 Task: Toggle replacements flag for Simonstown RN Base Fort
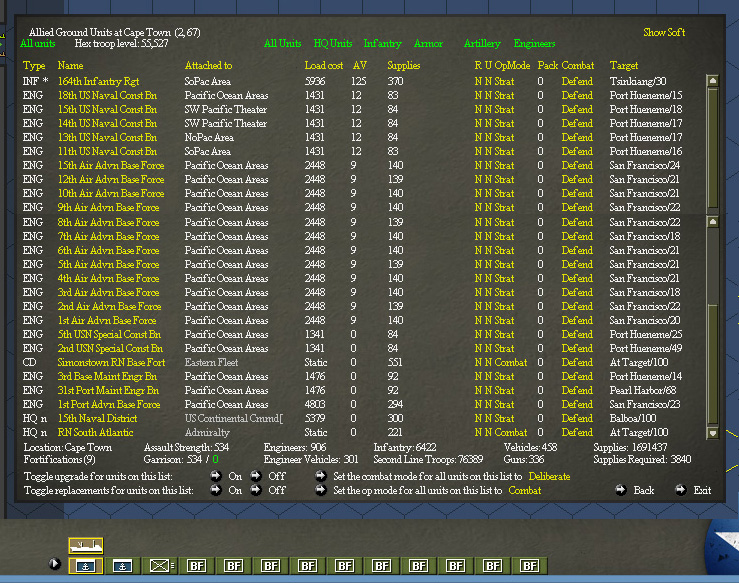[478, 362]
